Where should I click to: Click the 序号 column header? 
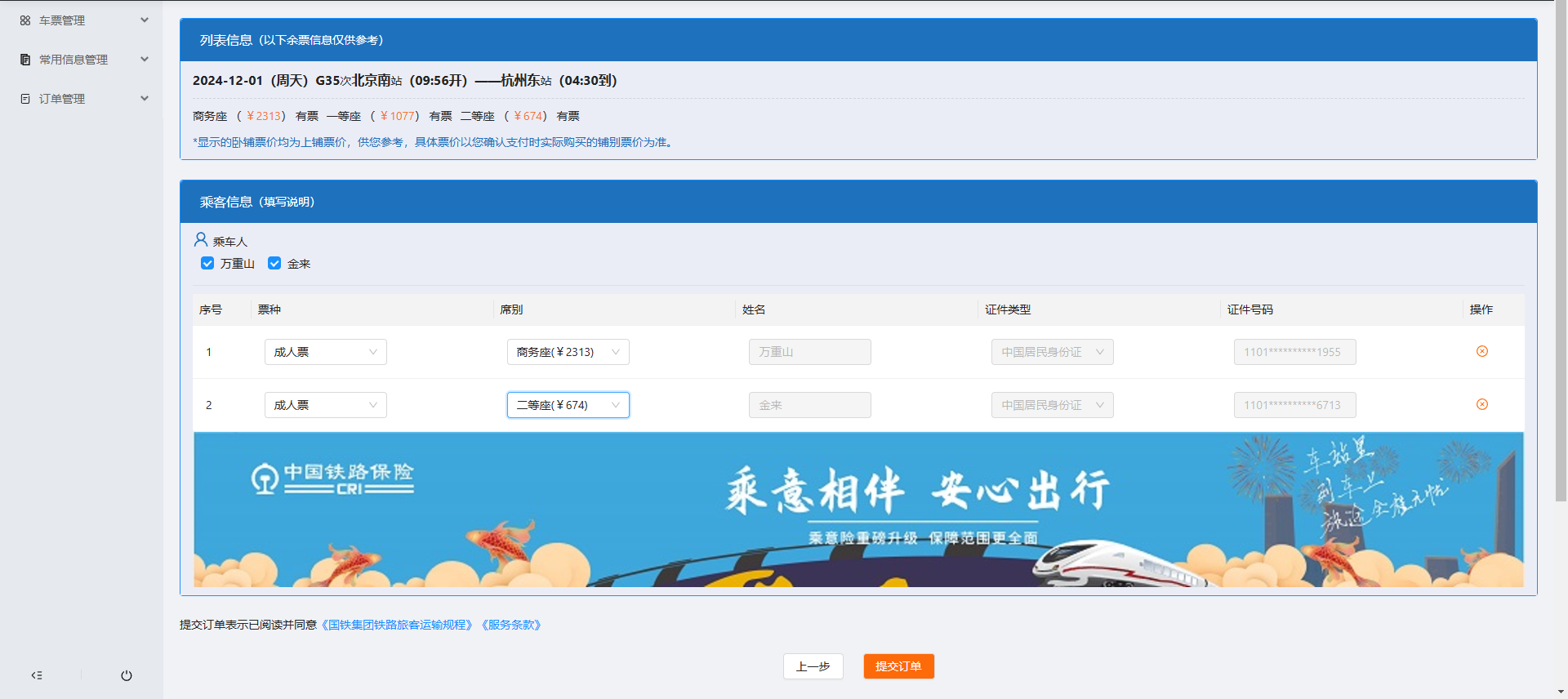[x=211, y=309]
